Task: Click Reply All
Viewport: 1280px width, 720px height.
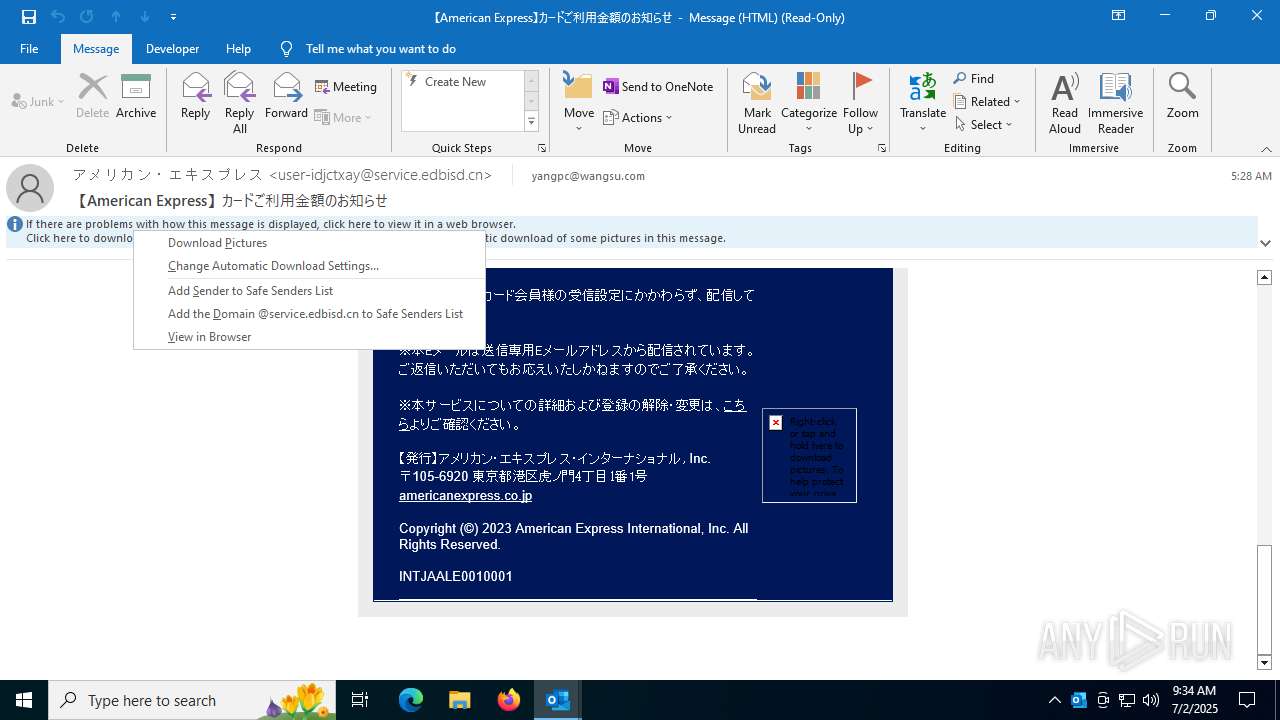Action: tap(239, 103)
